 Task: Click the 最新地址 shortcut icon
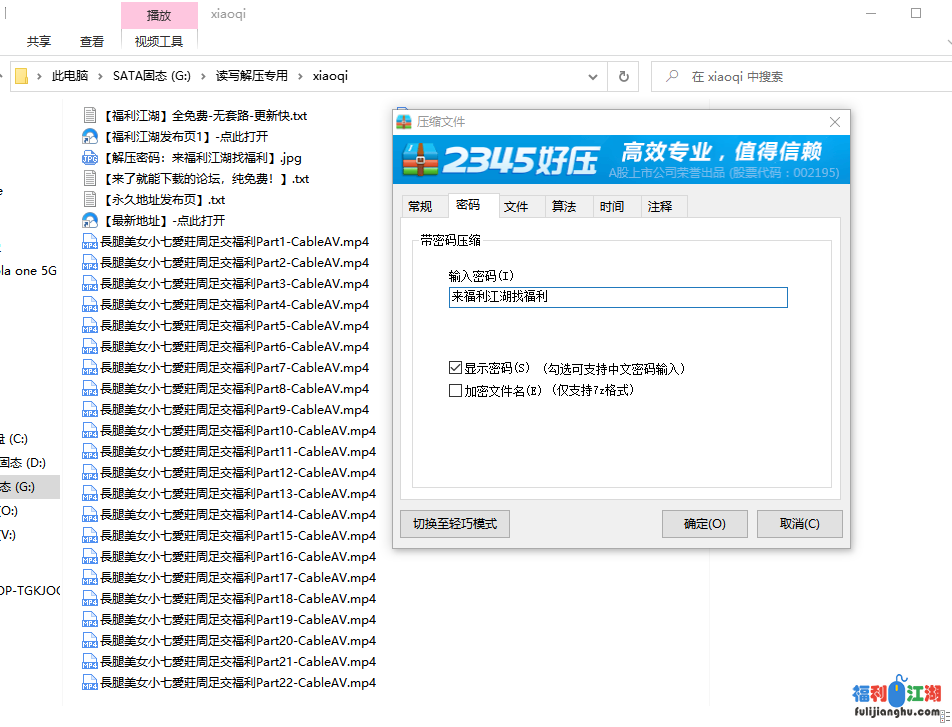90,221
